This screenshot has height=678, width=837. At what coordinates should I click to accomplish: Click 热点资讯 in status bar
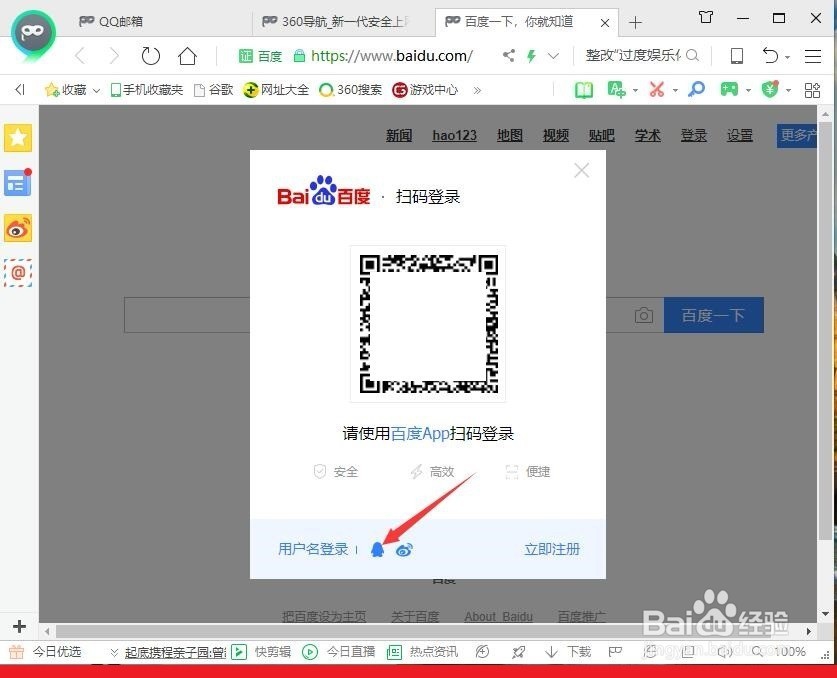coord(422,651)
